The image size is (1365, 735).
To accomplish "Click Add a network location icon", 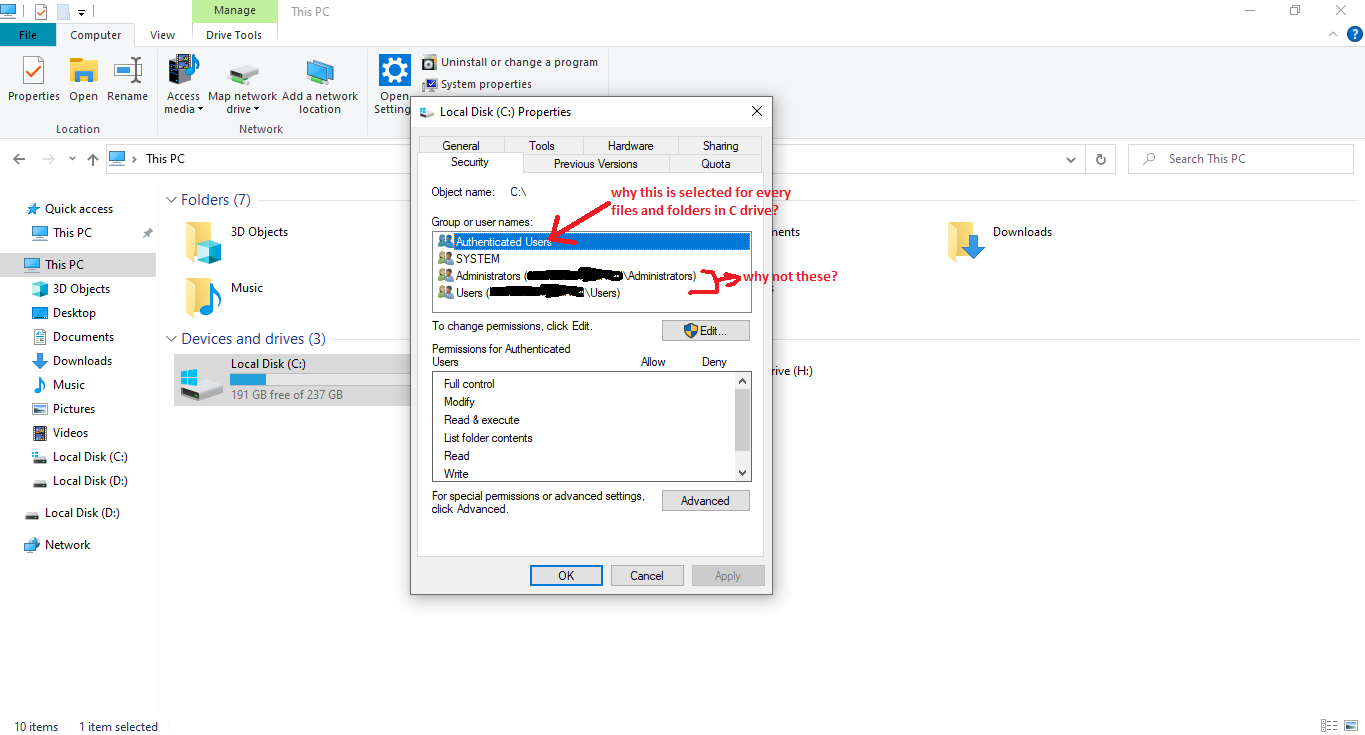I will (x=320, y=73).
